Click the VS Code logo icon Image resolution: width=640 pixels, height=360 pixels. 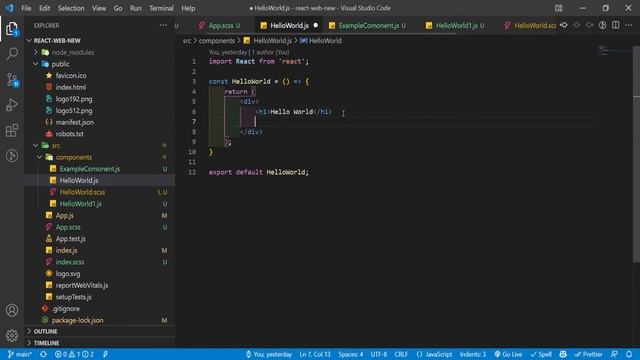pos(9,8)
